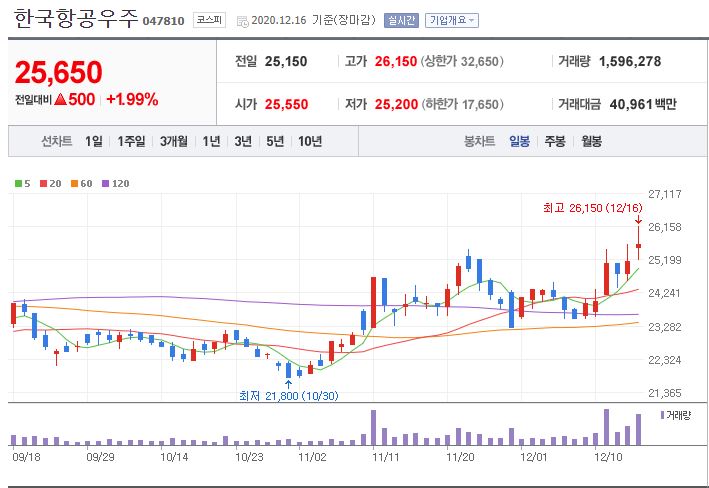Open the 10년 line chart
The height and width of the screenshot is (488, 709).
point(310,142)
